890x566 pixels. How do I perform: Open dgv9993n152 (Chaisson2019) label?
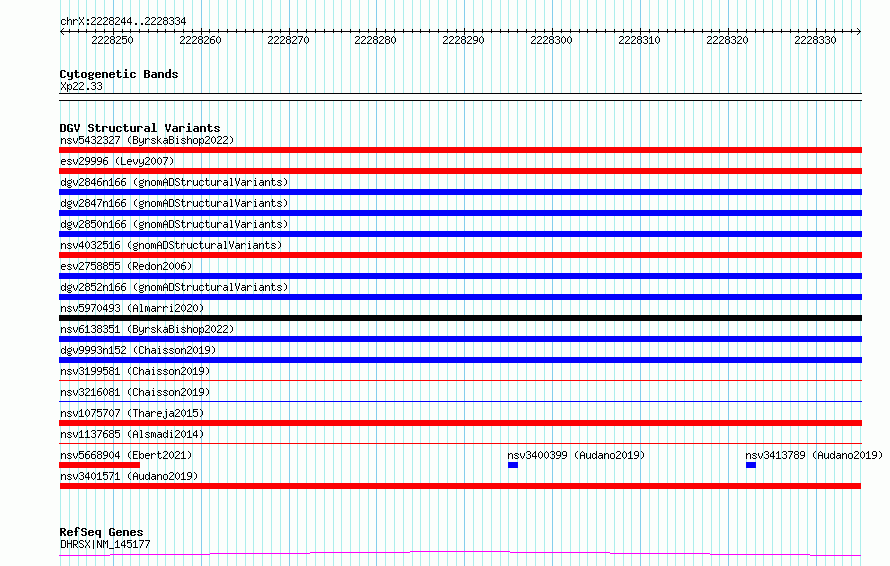(138, 350)
